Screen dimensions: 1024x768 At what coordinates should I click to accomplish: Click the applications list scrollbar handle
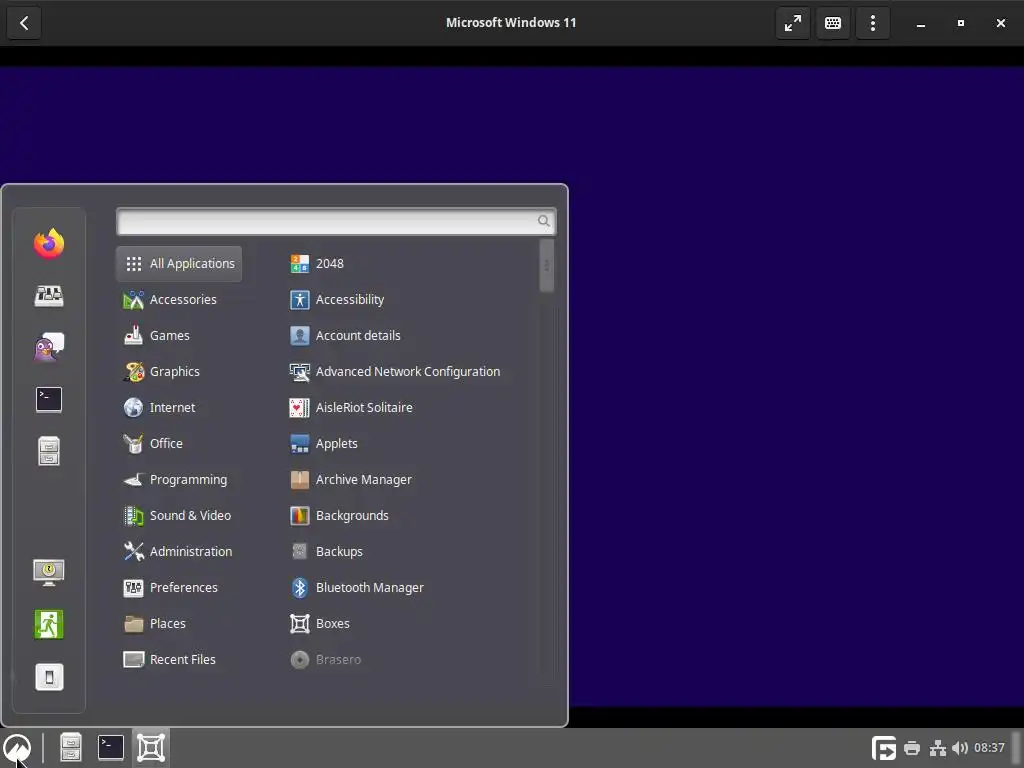(547, 266)
